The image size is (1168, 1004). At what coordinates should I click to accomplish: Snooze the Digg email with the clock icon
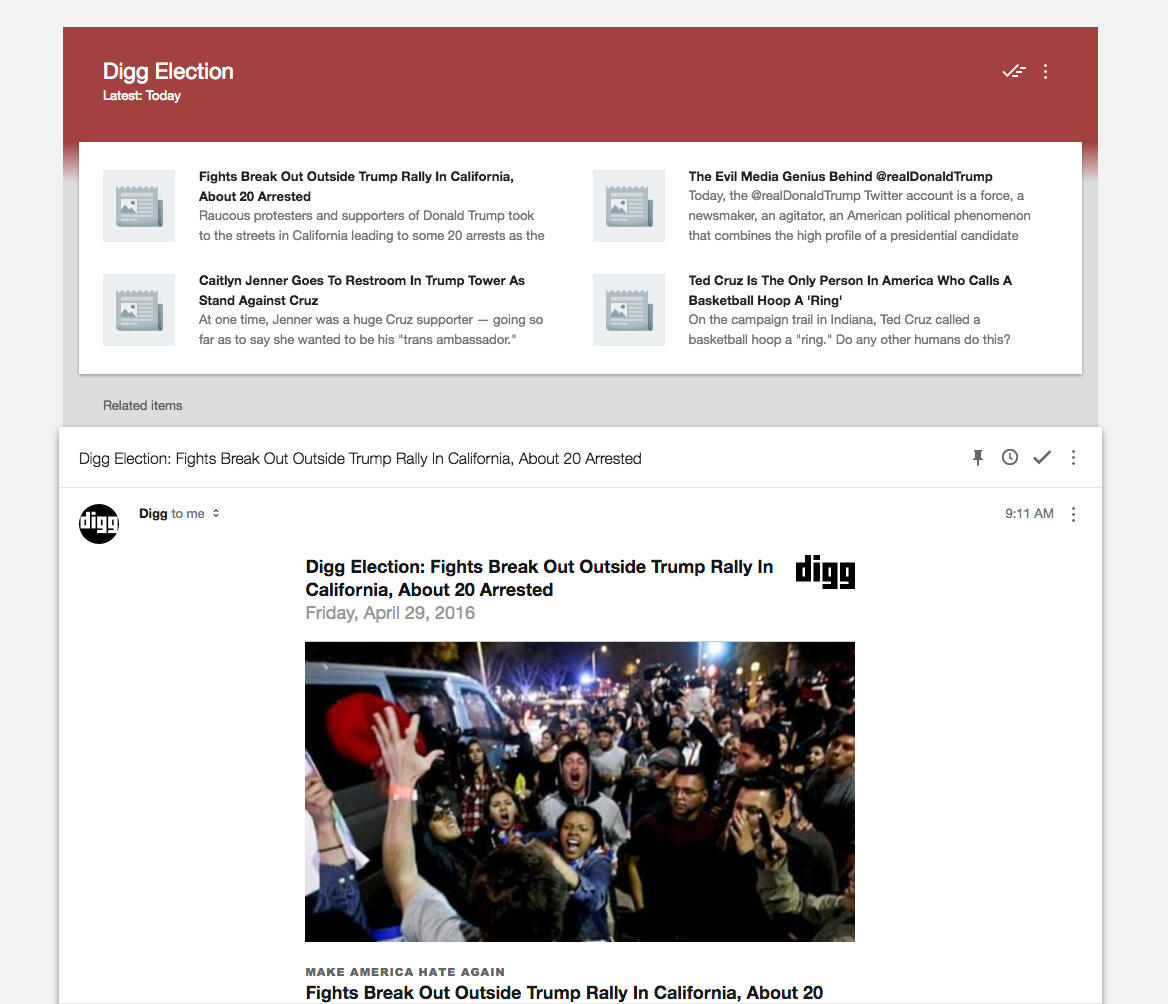tap(1009, 457)
